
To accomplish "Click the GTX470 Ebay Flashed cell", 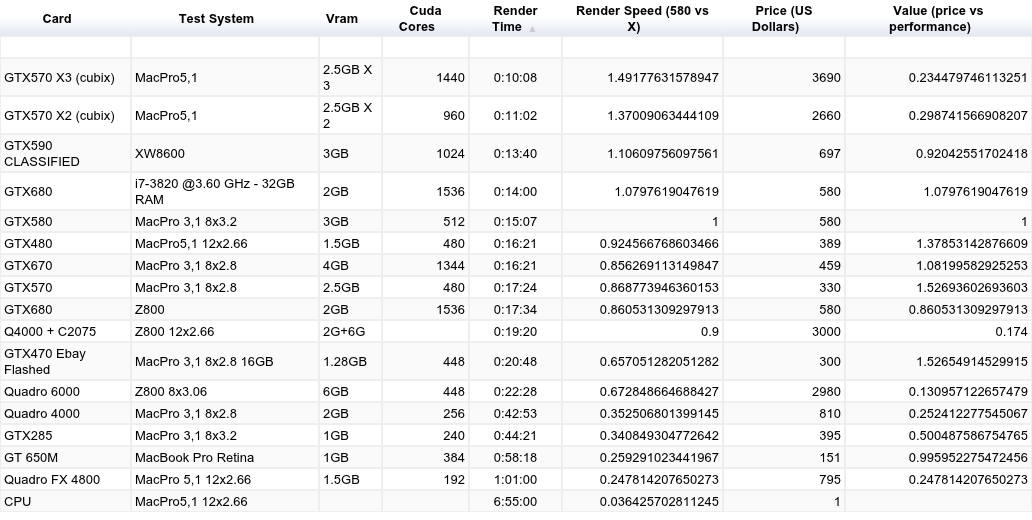I will pos(66,361).
